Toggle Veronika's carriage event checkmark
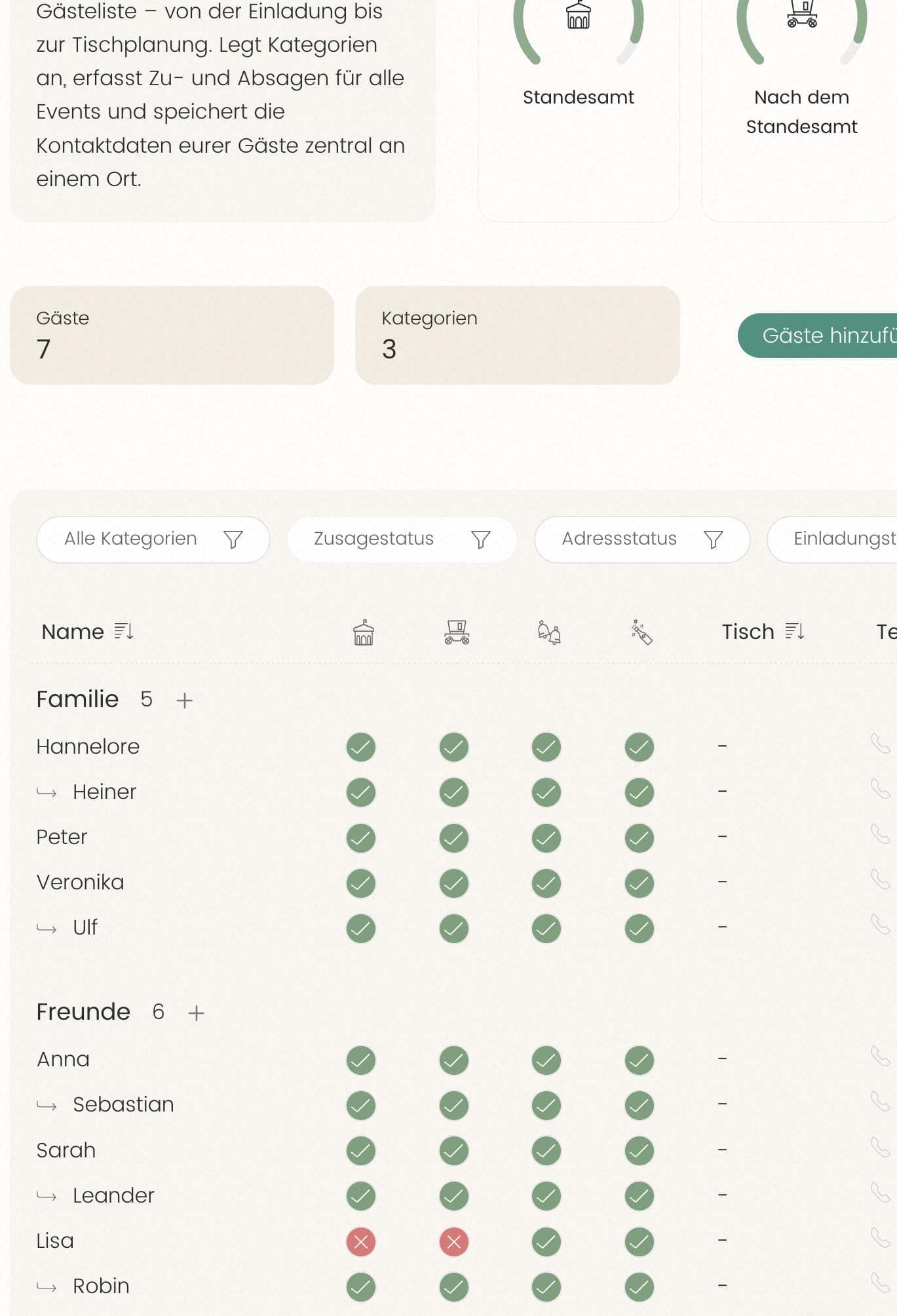Image resolution: width=897 pixels, height=1316 pixels. point(454,883)
